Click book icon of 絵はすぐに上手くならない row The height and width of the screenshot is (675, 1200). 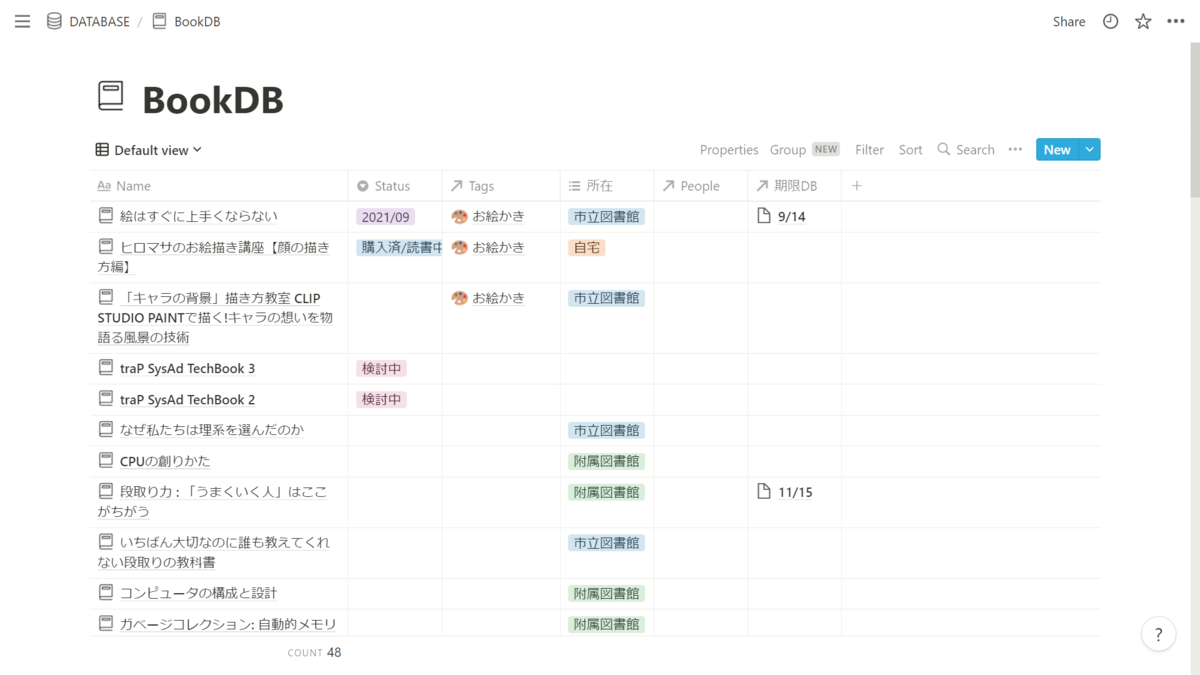point(106,215)
